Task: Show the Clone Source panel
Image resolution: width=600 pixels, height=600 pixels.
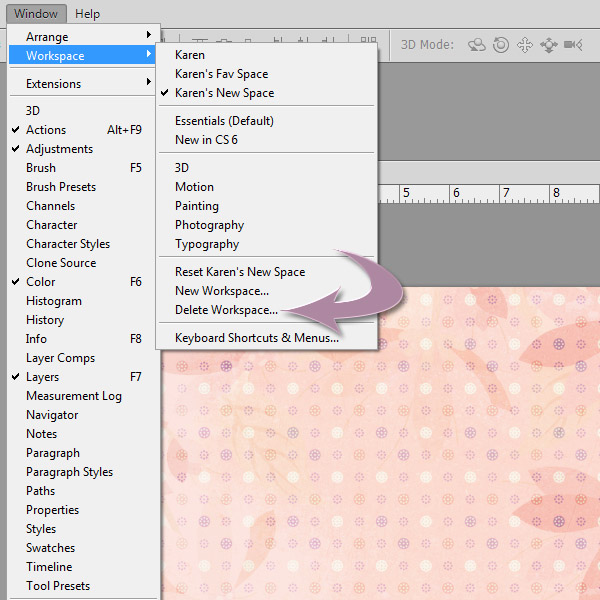Action: click(x=81, y=262)
